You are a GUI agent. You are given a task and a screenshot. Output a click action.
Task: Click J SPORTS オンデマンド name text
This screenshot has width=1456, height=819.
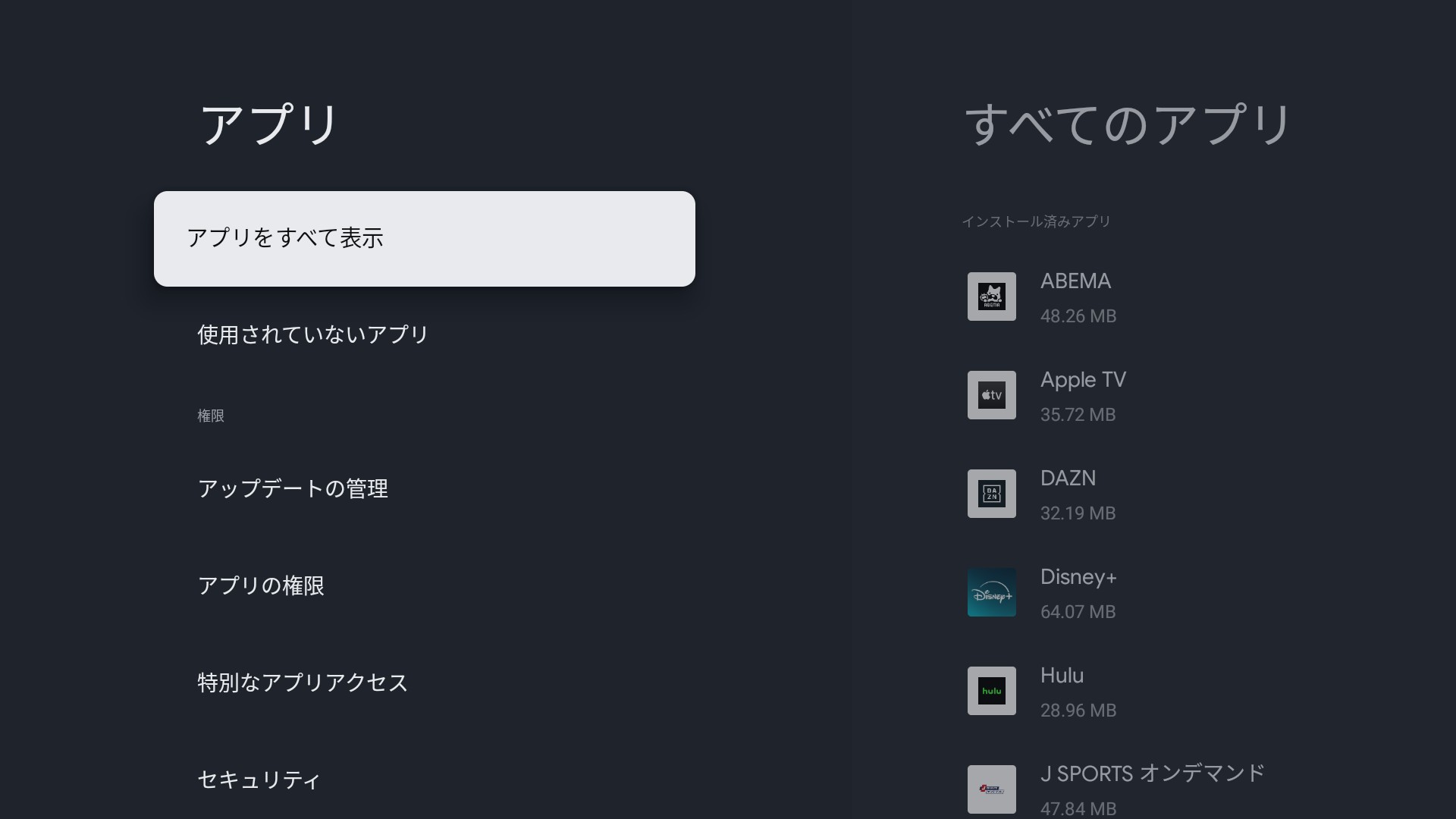pos(1152,774)
